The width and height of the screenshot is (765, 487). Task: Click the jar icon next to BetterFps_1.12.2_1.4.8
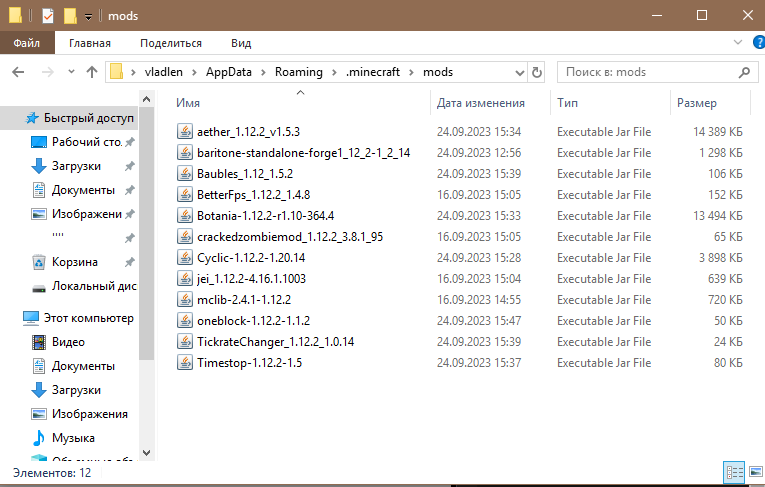coord(184,195)
